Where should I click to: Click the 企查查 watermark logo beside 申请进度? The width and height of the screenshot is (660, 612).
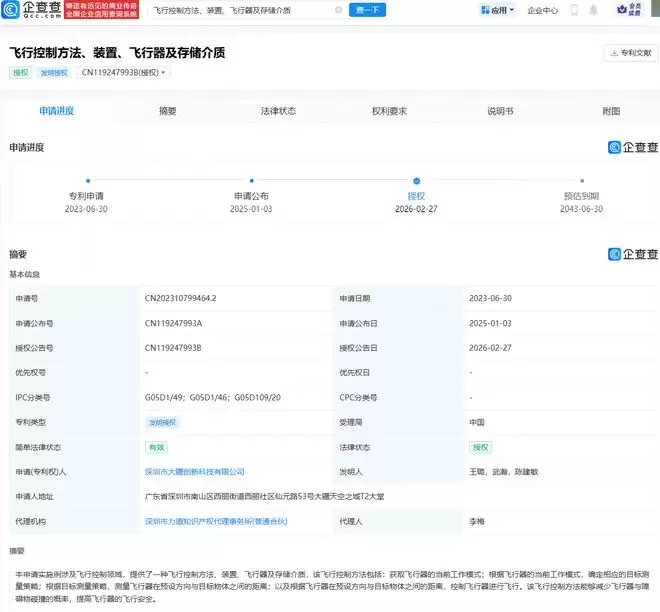(632, 147)
